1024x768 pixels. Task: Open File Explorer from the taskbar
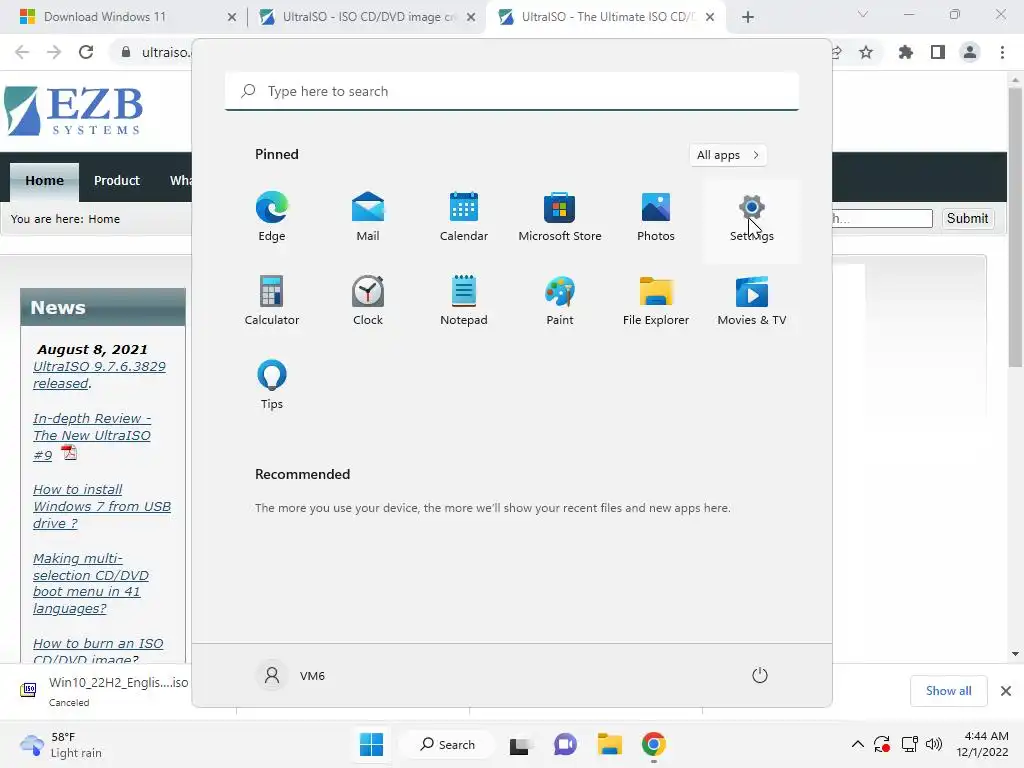609,744
